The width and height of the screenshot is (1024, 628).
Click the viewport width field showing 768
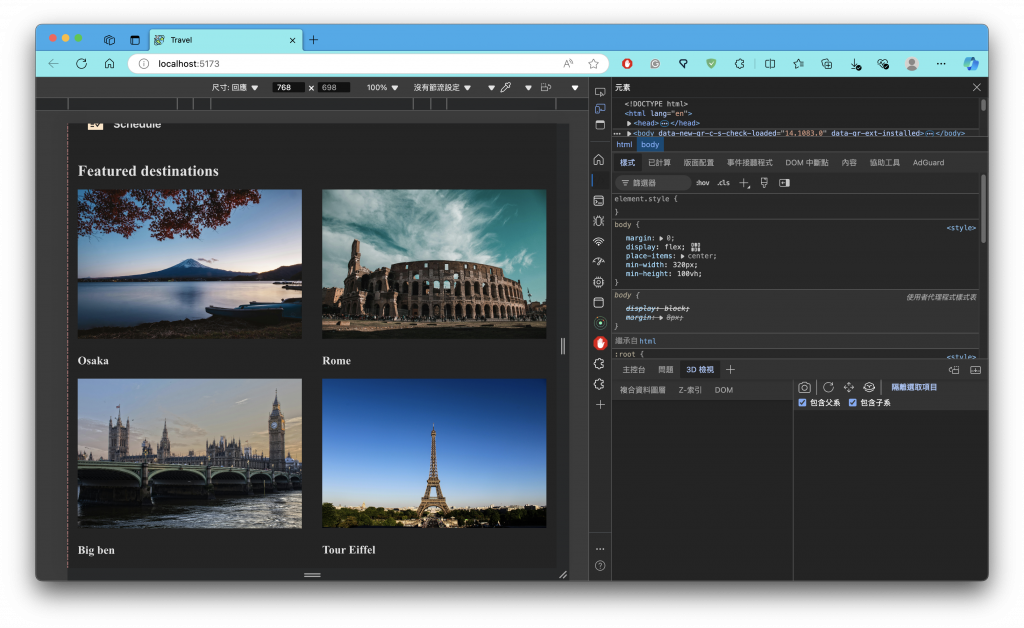[x=288, y=88]
